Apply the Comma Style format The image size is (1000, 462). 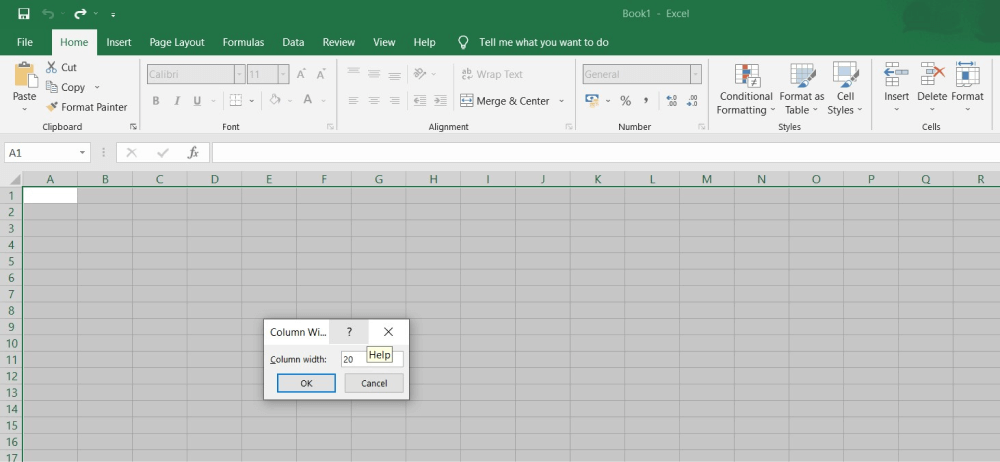pos(645,101)
